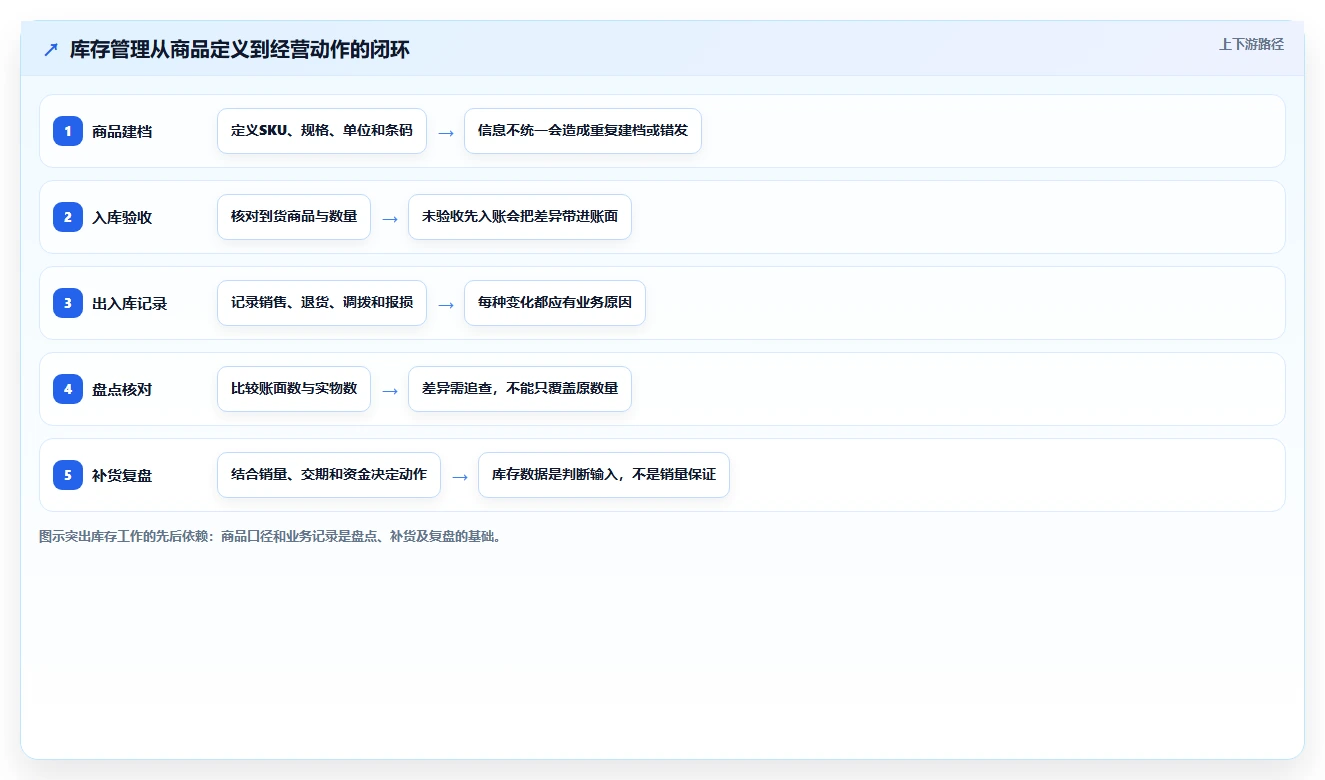The height and width of the screenshot is (780, 1325).
Task: Click the 信息不统一会造成重复建档或错发 box
Action: (x=583, y=131)
